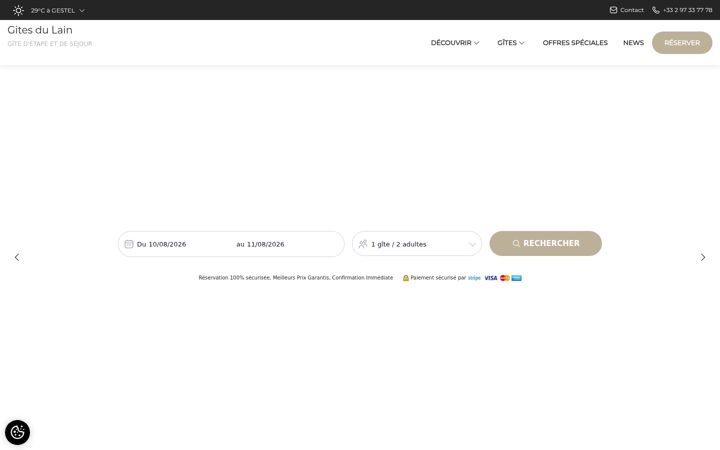Open the NEWS page

tap(633, 43)
